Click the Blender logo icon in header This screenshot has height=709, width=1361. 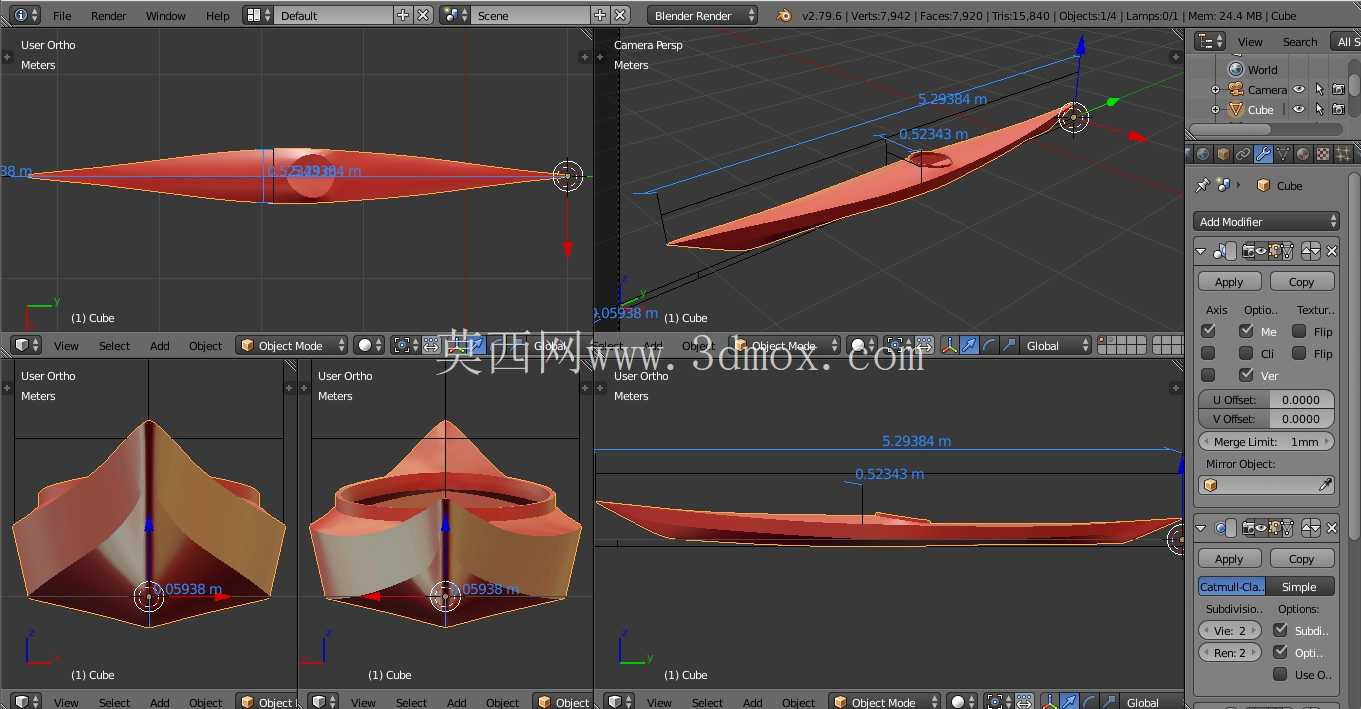point(784,15)
